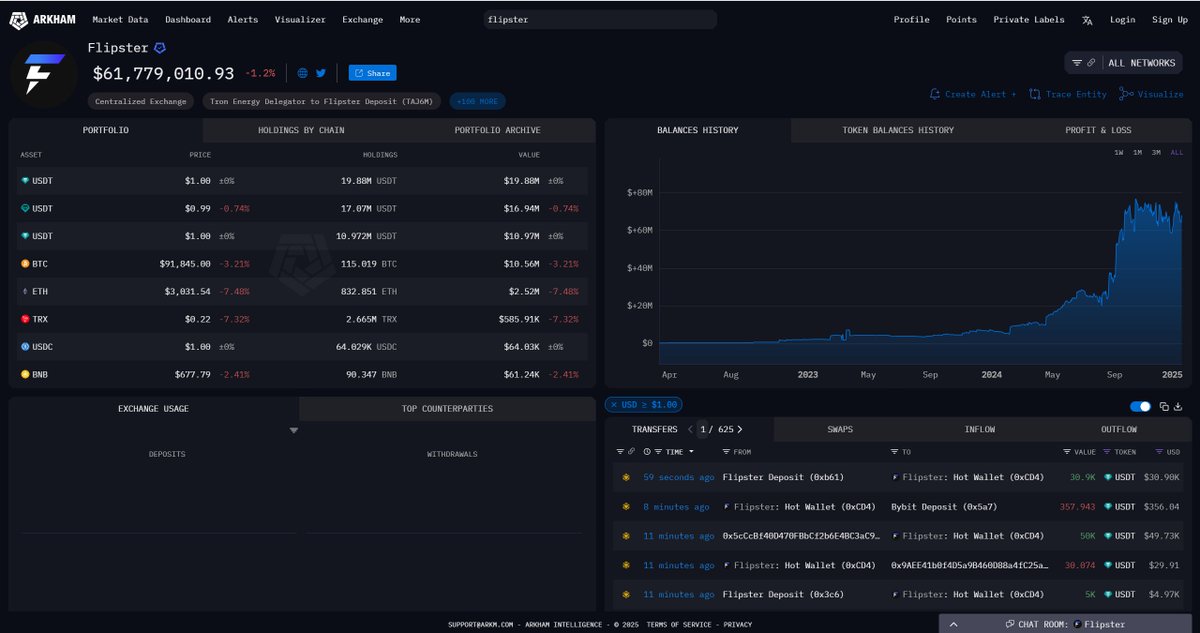Select the 3M chart range
Screen dimensions: 1200x633
pos(1156,152)
